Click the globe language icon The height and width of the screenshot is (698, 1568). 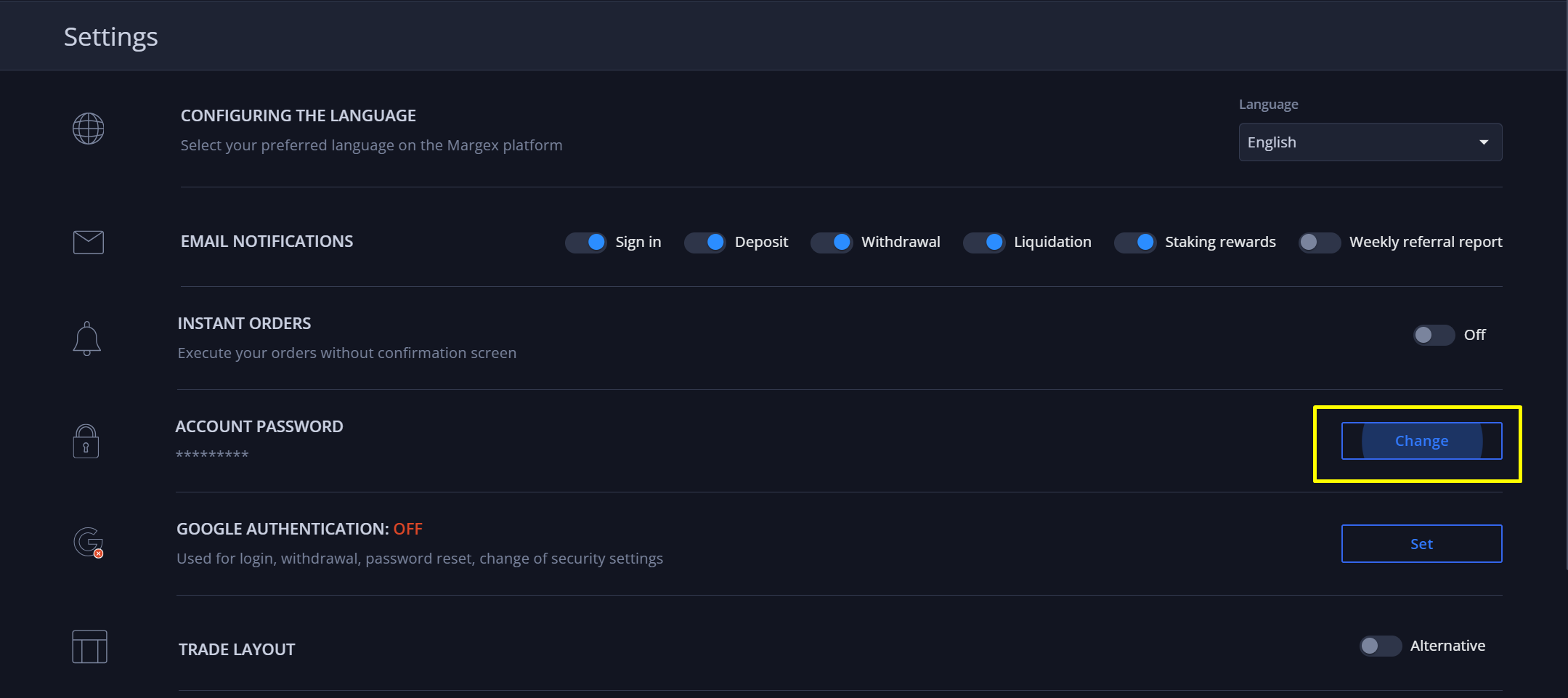89,129
